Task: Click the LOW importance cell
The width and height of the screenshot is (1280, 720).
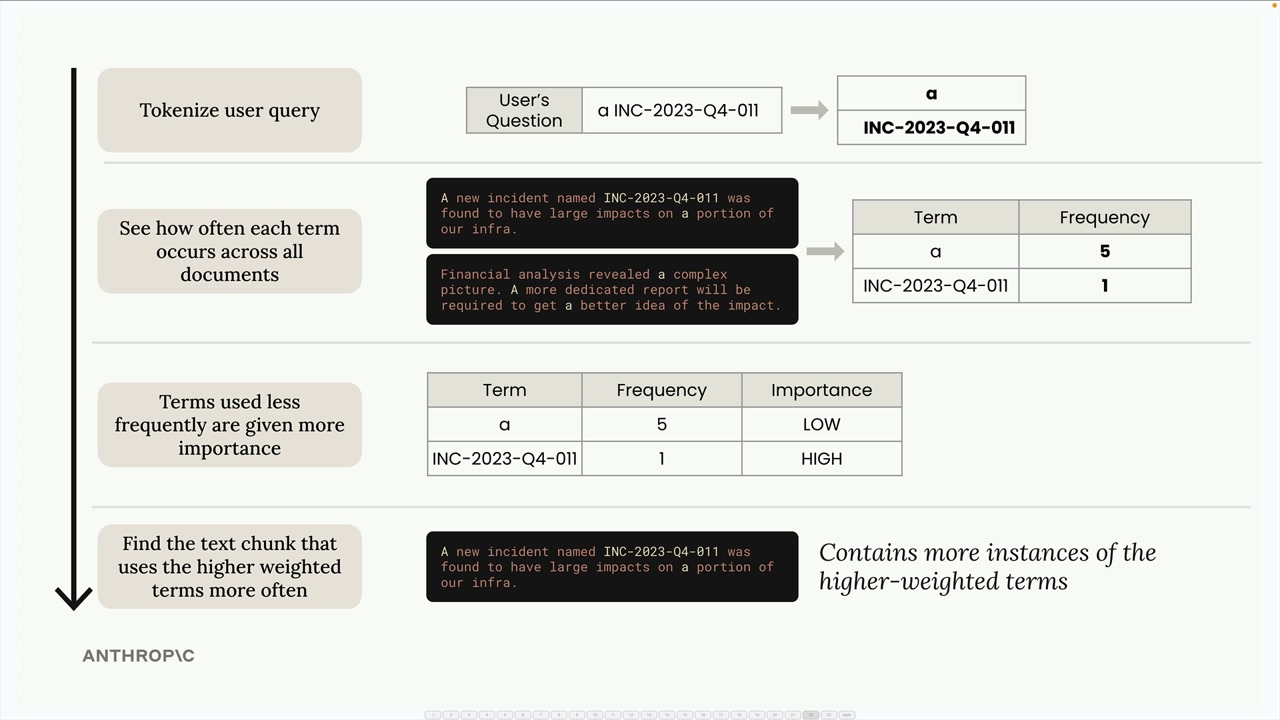Action: coord(821,425)
